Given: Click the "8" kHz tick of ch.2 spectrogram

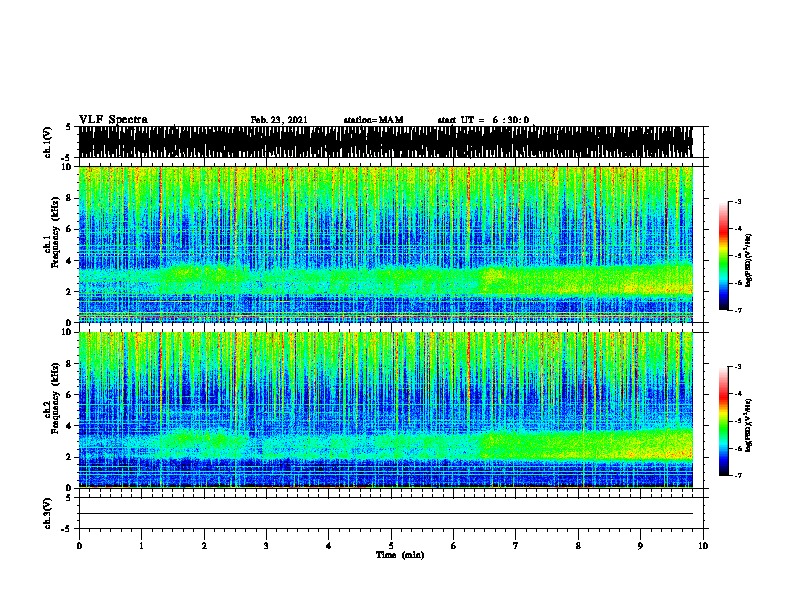Looking at the screenshot, I should pos(70,364).
